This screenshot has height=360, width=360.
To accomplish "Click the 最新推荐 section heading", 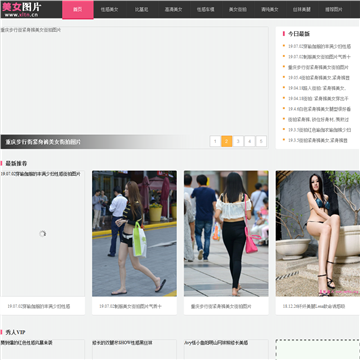I will pyautogui.click(x=16, y=163).
